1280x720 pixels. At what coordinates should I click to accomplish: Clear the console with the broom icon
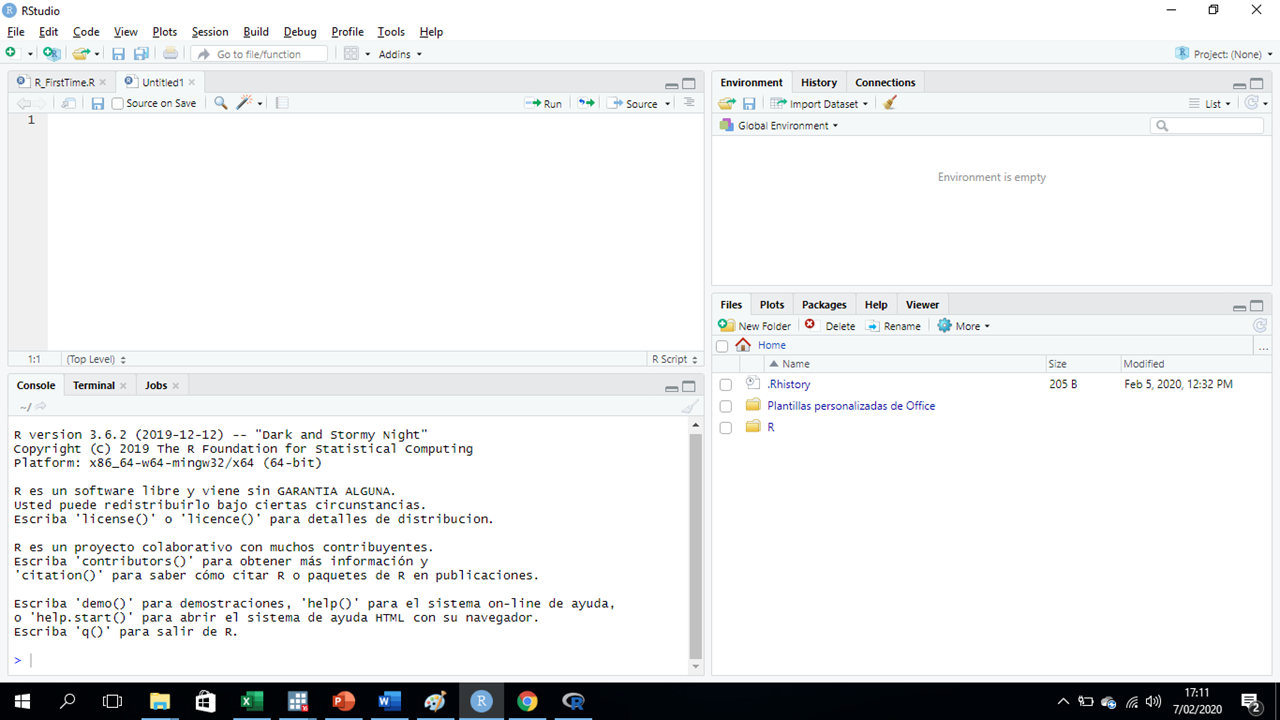coord(690,407)
